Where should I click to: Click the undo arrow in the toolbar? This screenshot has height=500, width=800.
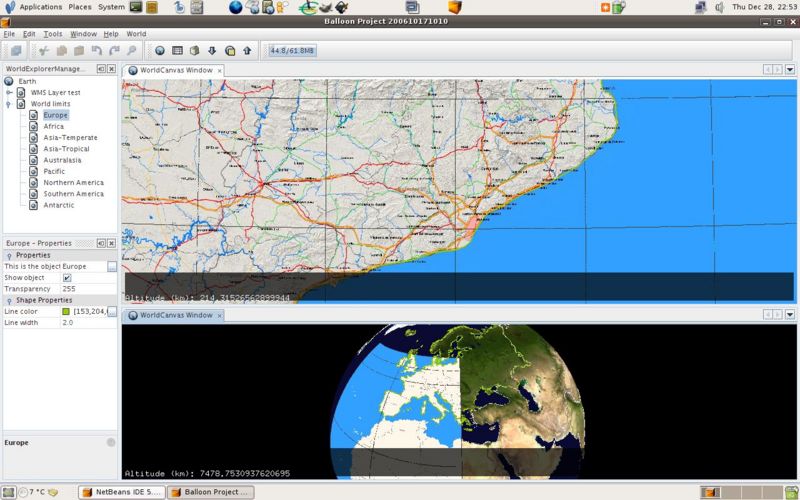point(96,50)
